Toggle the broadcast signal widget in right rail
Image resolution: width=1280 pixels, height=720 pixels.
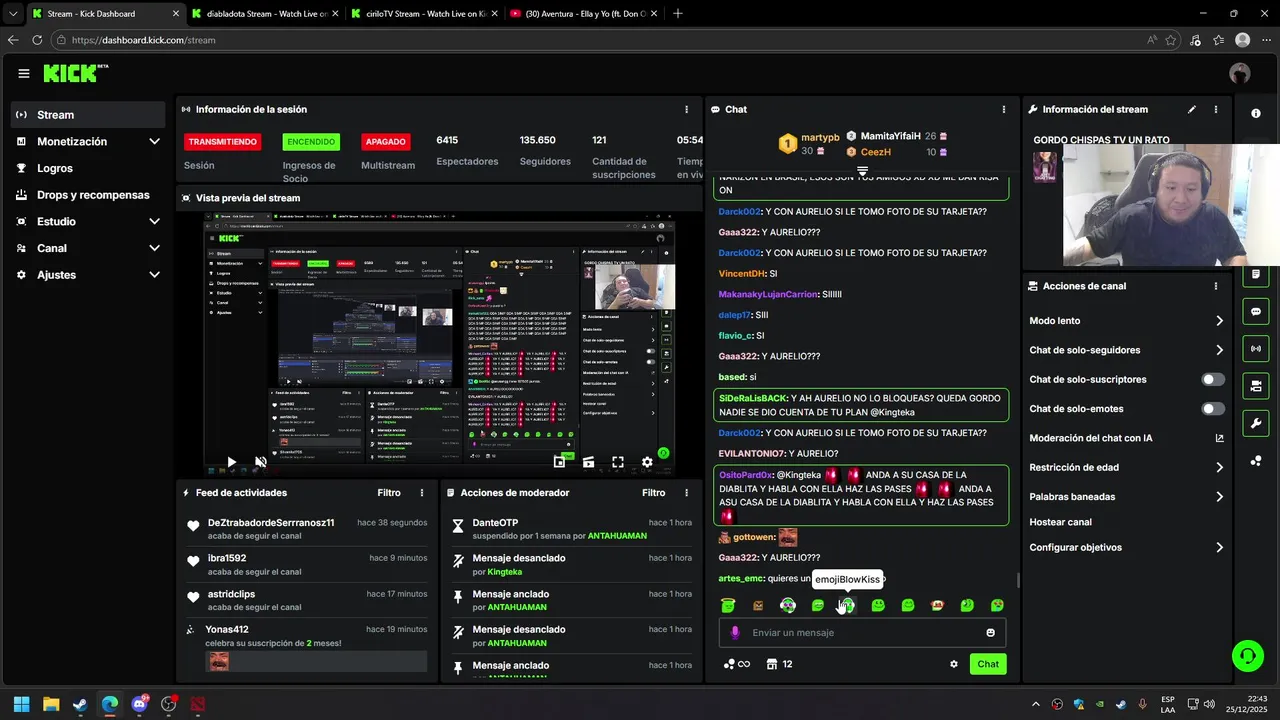point(1256,348)
